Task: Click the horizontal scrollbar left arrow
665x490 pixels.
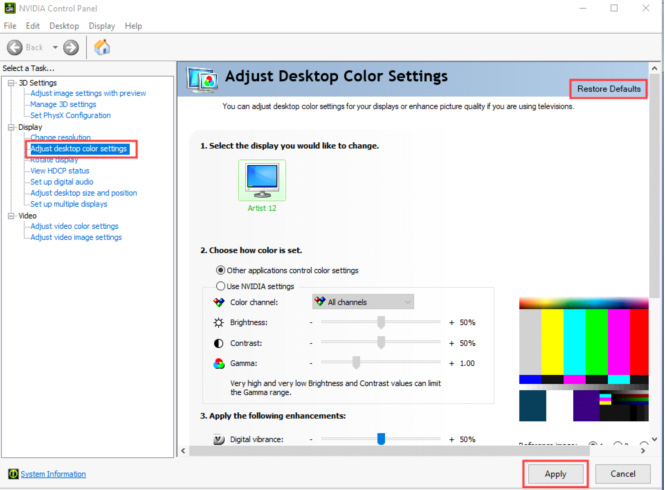Action: click(183, 451)
